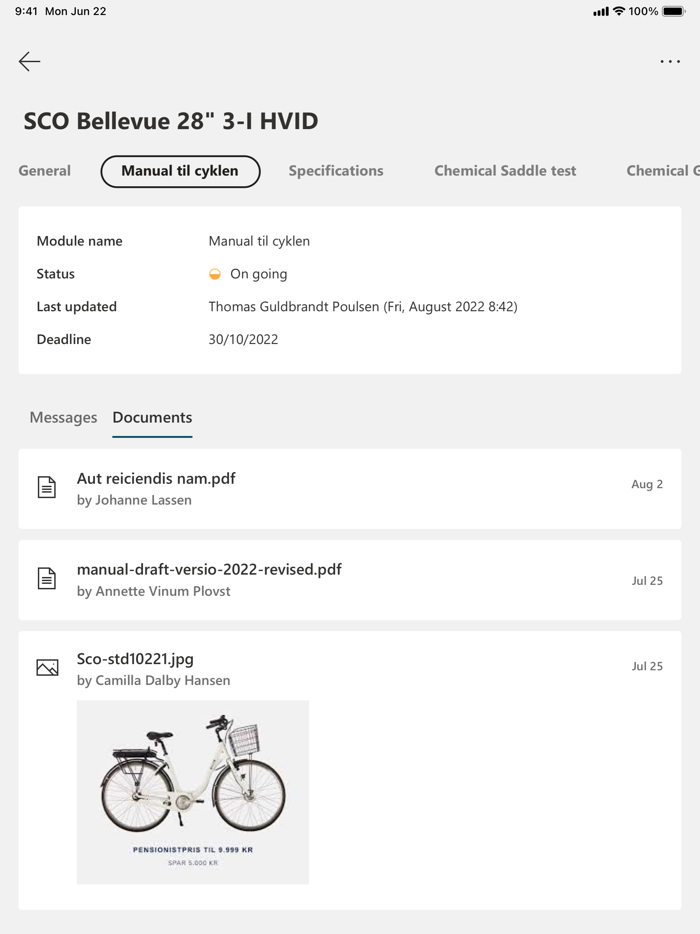
Task: Go to Chemical Saddle test tab
Action: pos(505,171)
